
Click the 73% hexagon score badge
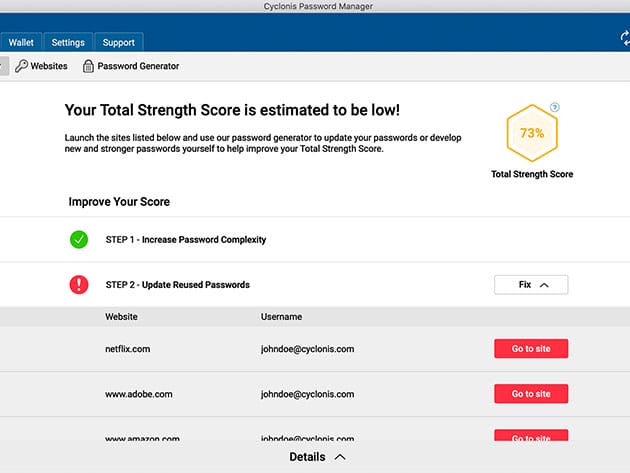click(x=532, y=135)
